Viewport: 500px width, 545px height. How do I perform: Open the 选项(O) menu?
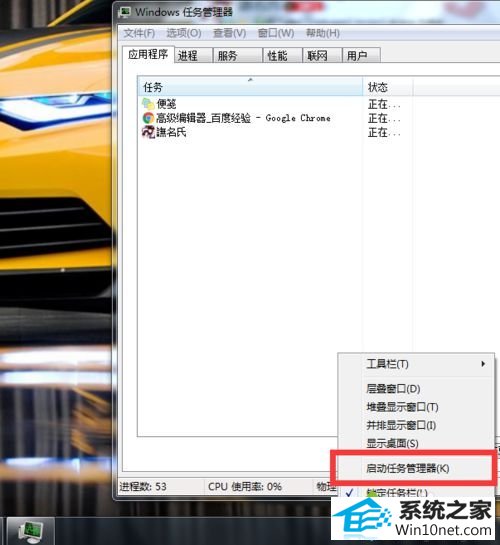[x=184, y=33]
